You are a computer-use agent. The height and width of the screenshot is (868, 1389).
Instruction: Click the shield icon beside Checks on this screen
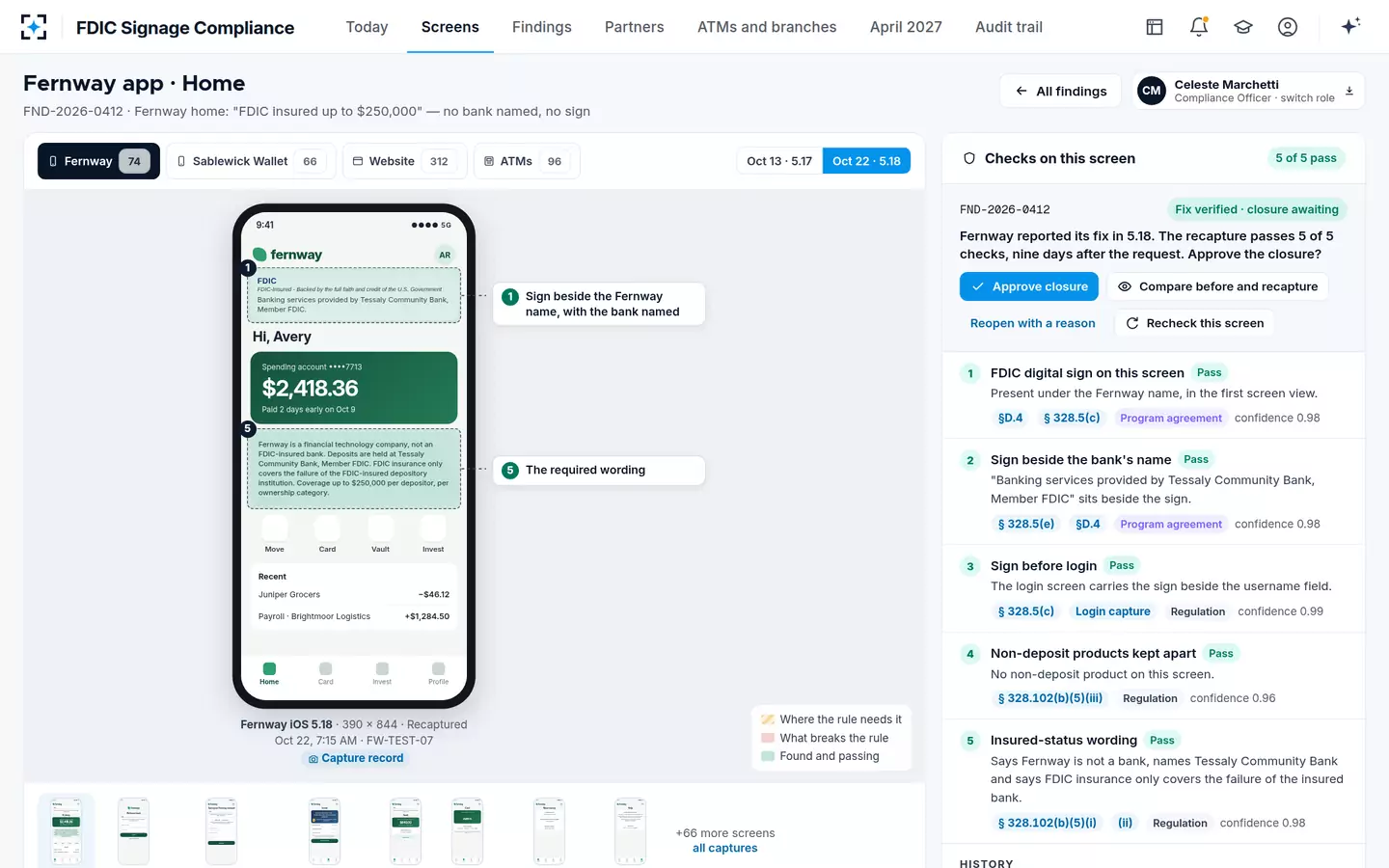[969, 158]
